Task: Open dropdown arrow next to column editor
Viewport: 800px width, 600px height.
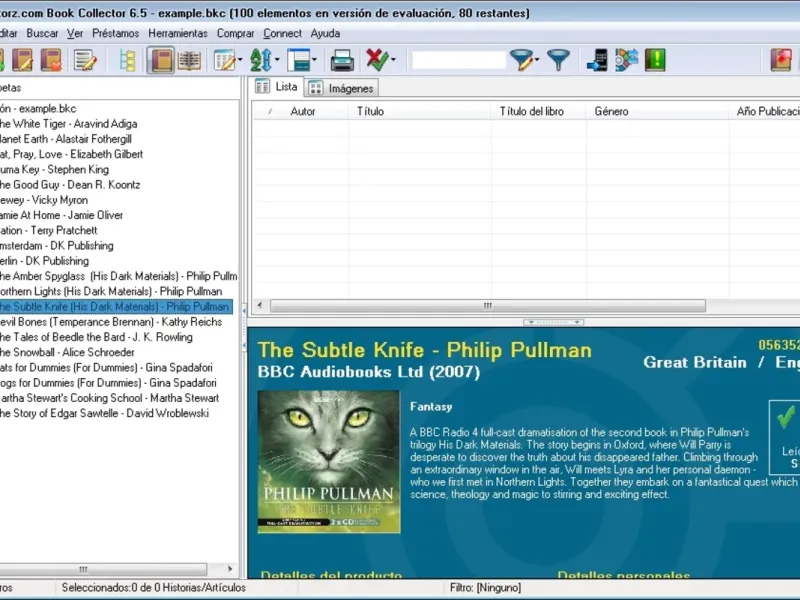Action: pos(240,60)
